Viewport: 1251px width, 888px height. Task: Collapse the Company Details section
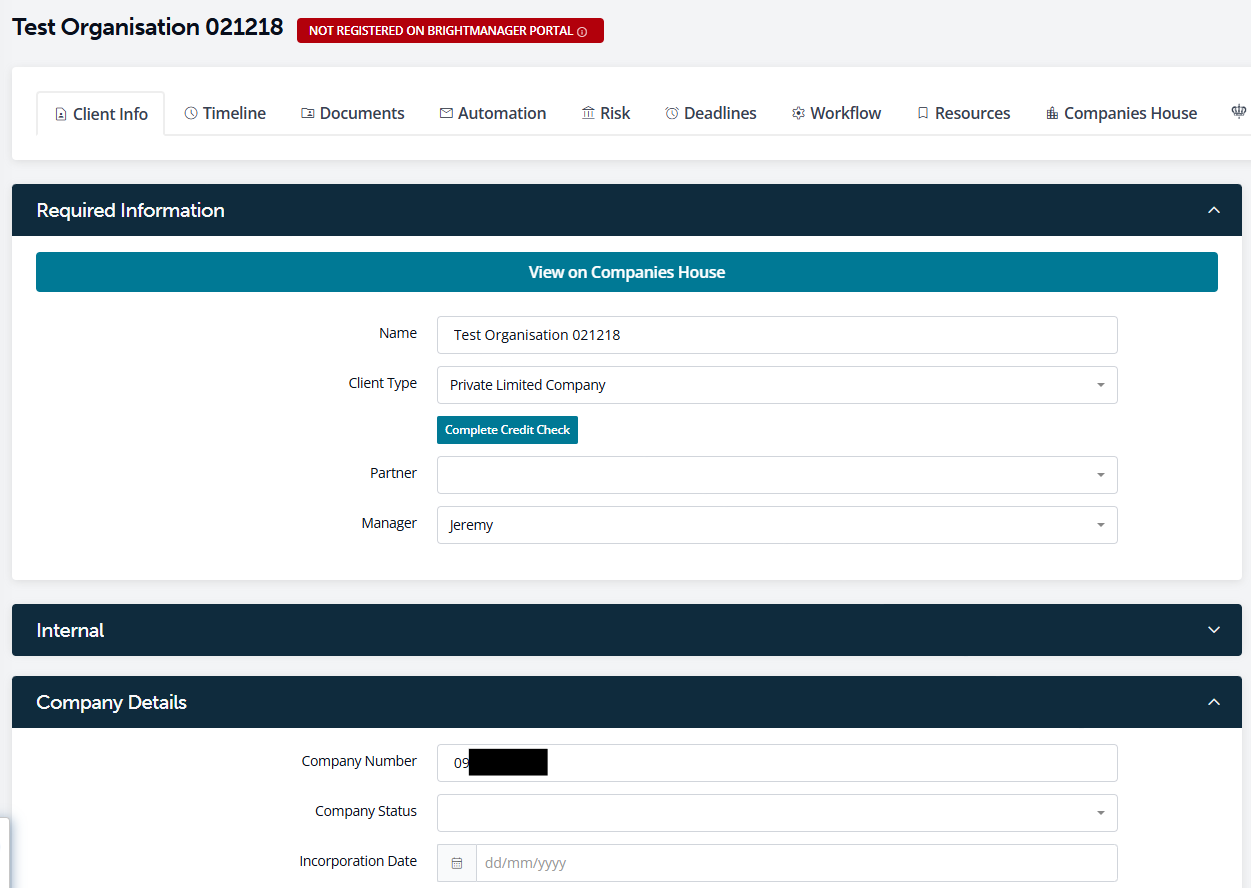click(1214, 702)
